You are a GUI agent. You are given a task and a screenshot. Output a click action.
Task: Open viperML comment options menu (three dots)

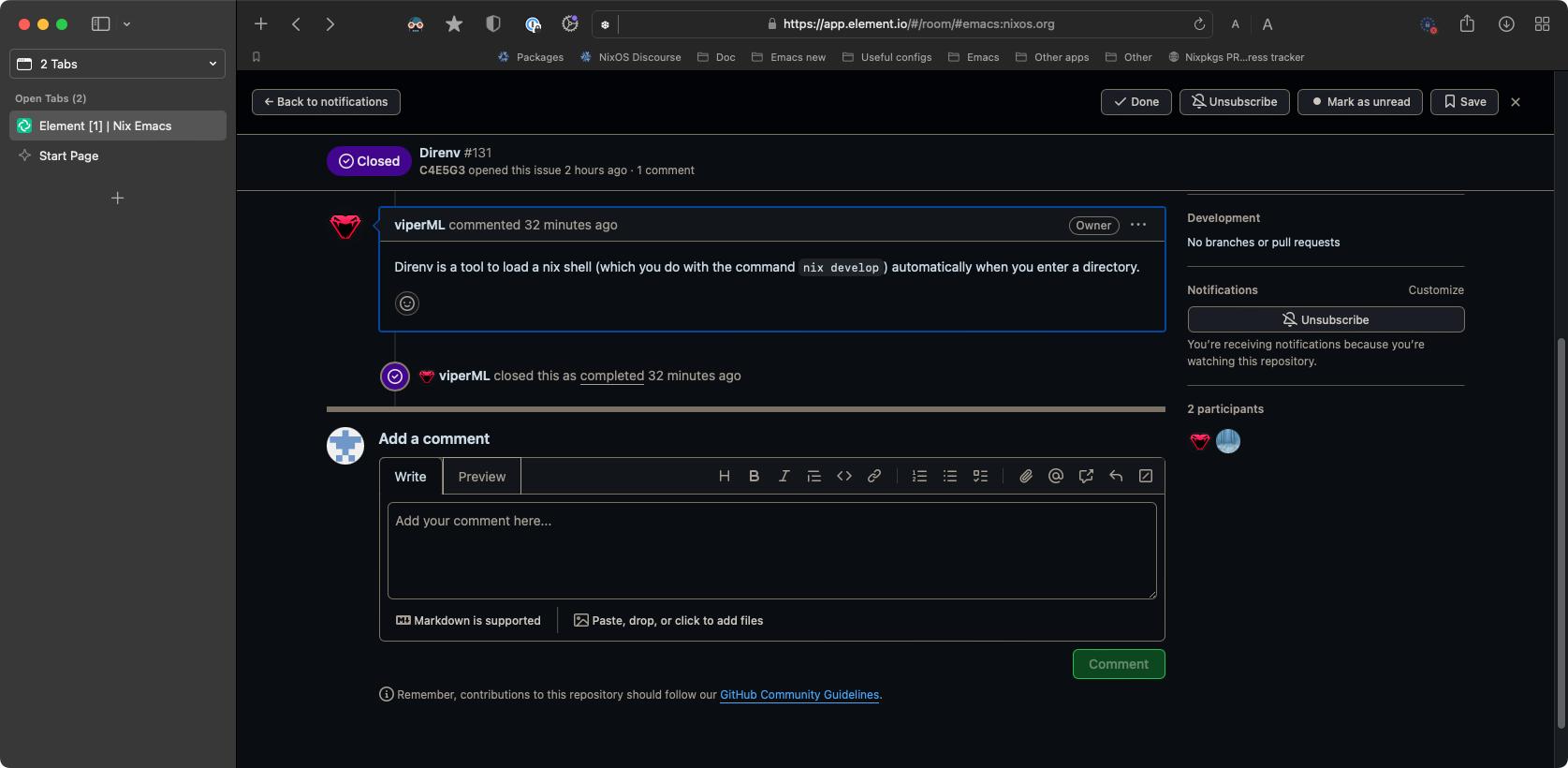(x=1137, y=225)
